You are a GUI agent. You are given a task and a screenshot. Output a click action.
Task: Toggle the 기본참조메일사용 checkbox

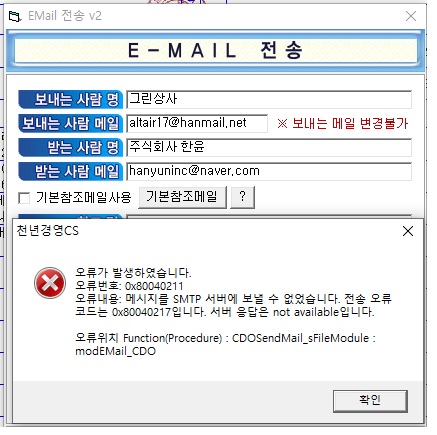coord(24,198)
